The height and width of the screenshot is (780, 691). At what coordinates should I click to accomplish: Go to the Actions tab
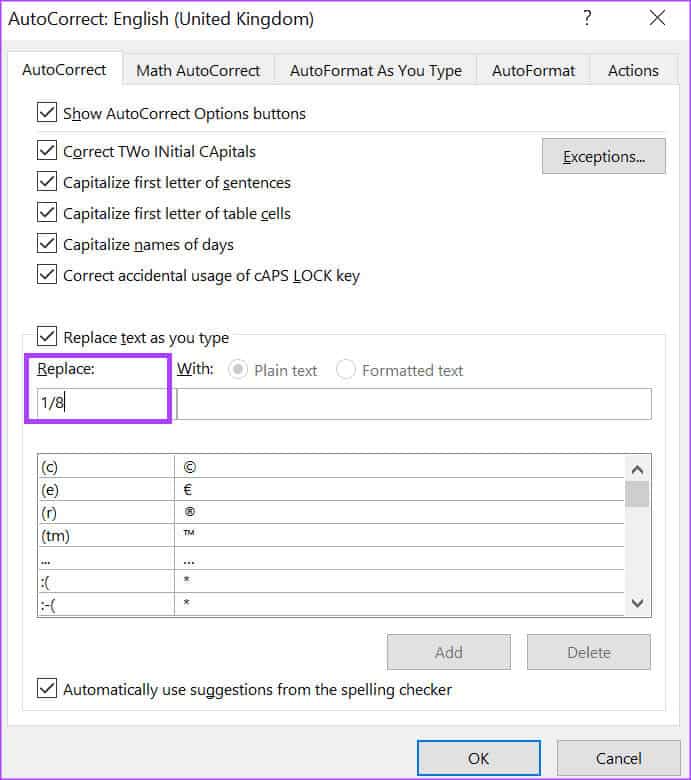point(633,70)
